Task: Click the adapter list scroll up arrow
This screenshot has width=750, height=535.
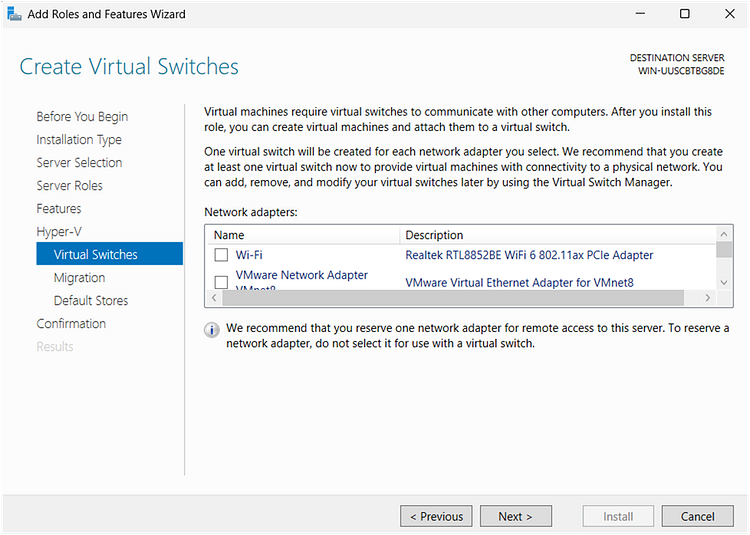Action: pos(724,234)
